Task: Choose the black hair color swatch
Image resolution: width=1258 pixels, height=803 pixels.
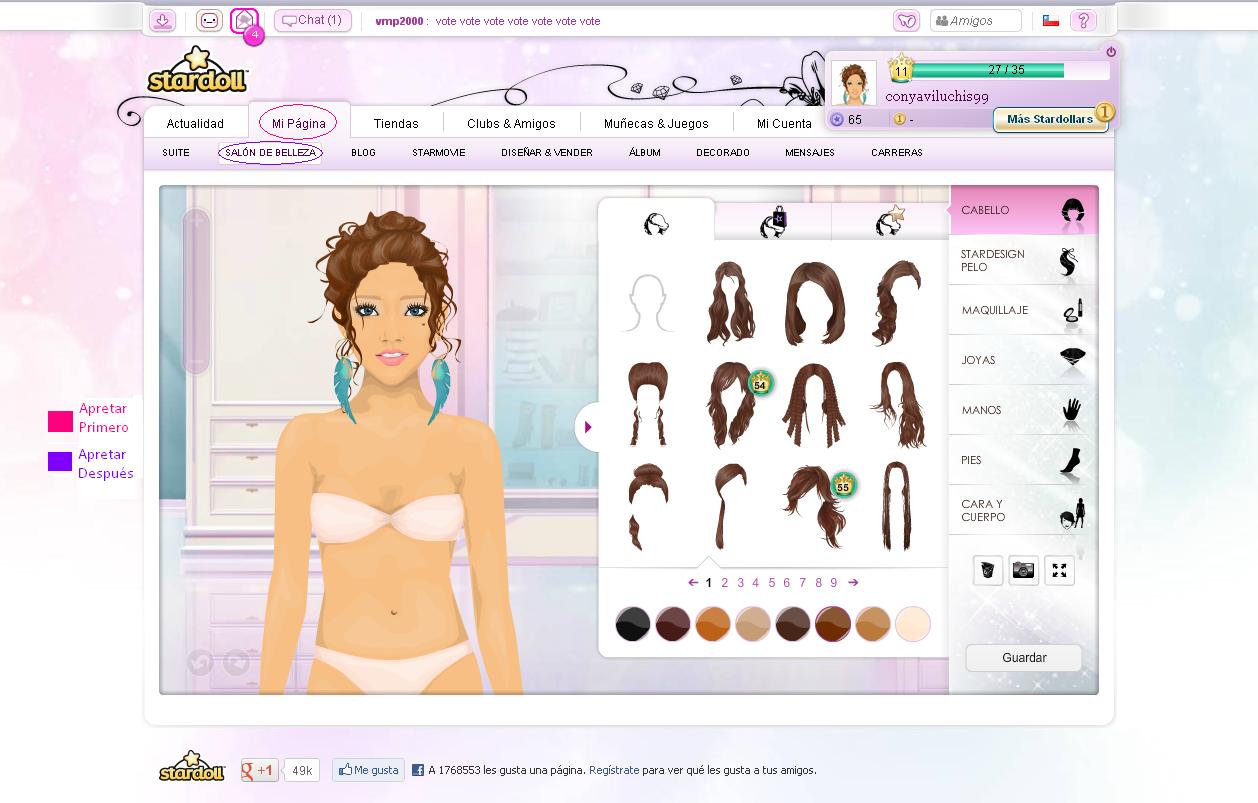Action: 633,624
